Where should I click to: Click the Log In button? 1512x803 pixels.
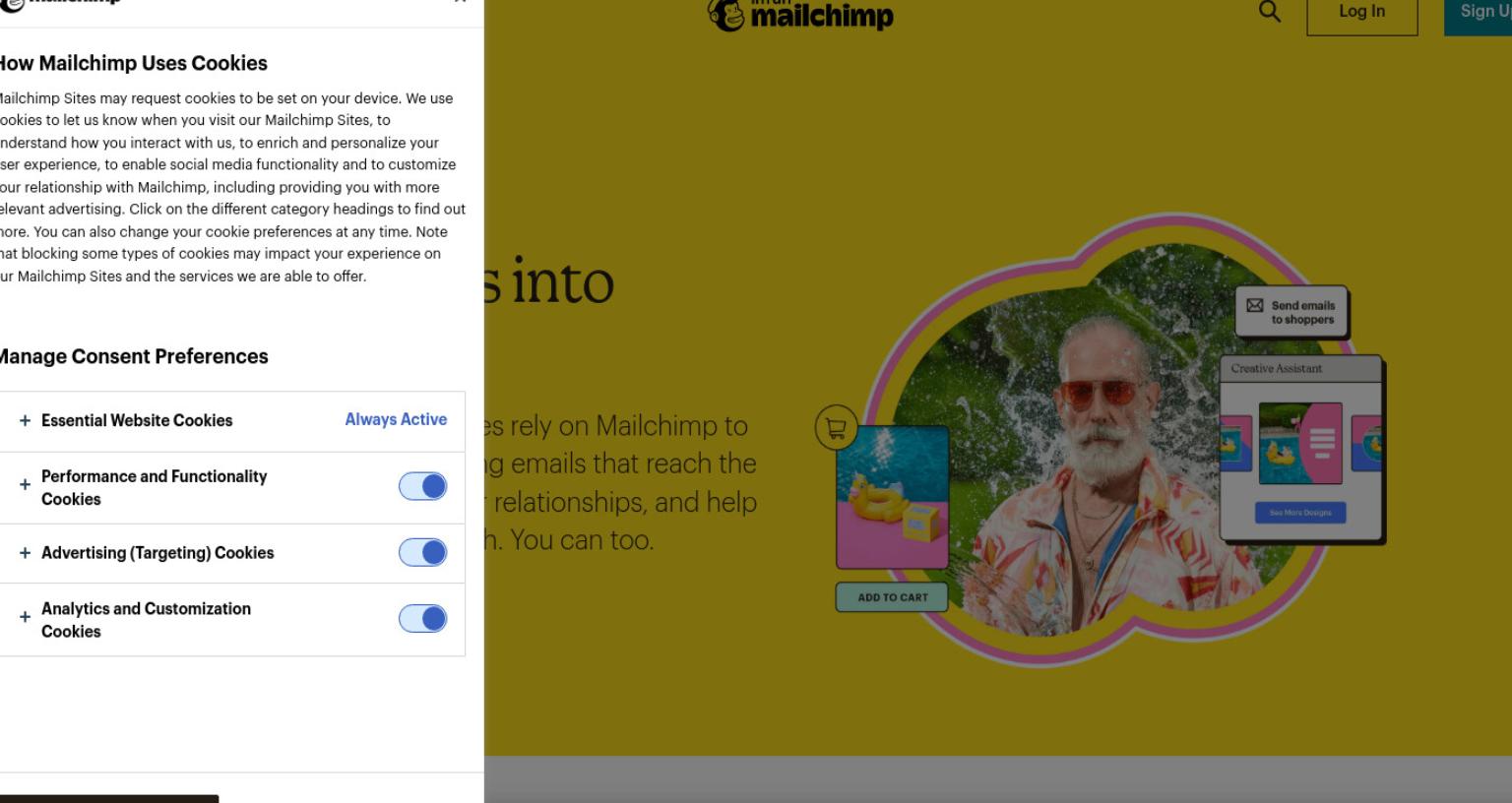click(1362, 14)
